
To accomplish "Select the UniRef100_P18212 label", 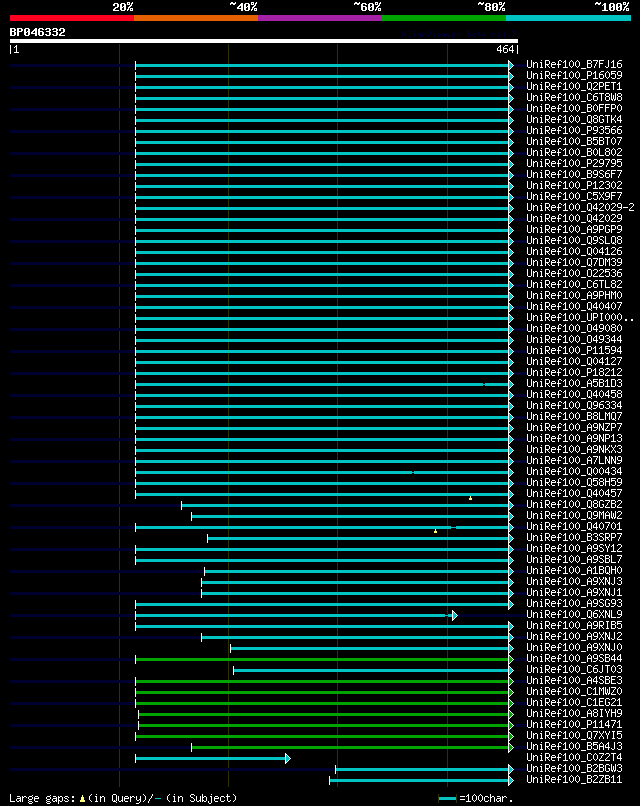I will [574, 372].
